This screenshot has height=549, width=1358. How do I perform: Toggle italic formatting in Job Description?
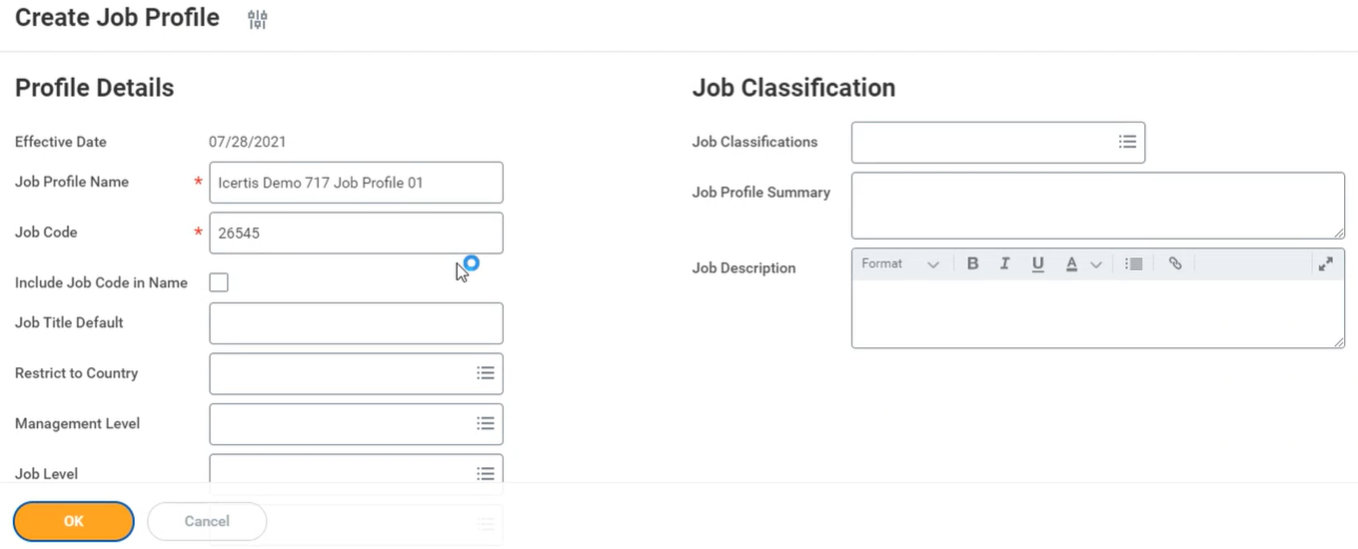[1005, 264]
